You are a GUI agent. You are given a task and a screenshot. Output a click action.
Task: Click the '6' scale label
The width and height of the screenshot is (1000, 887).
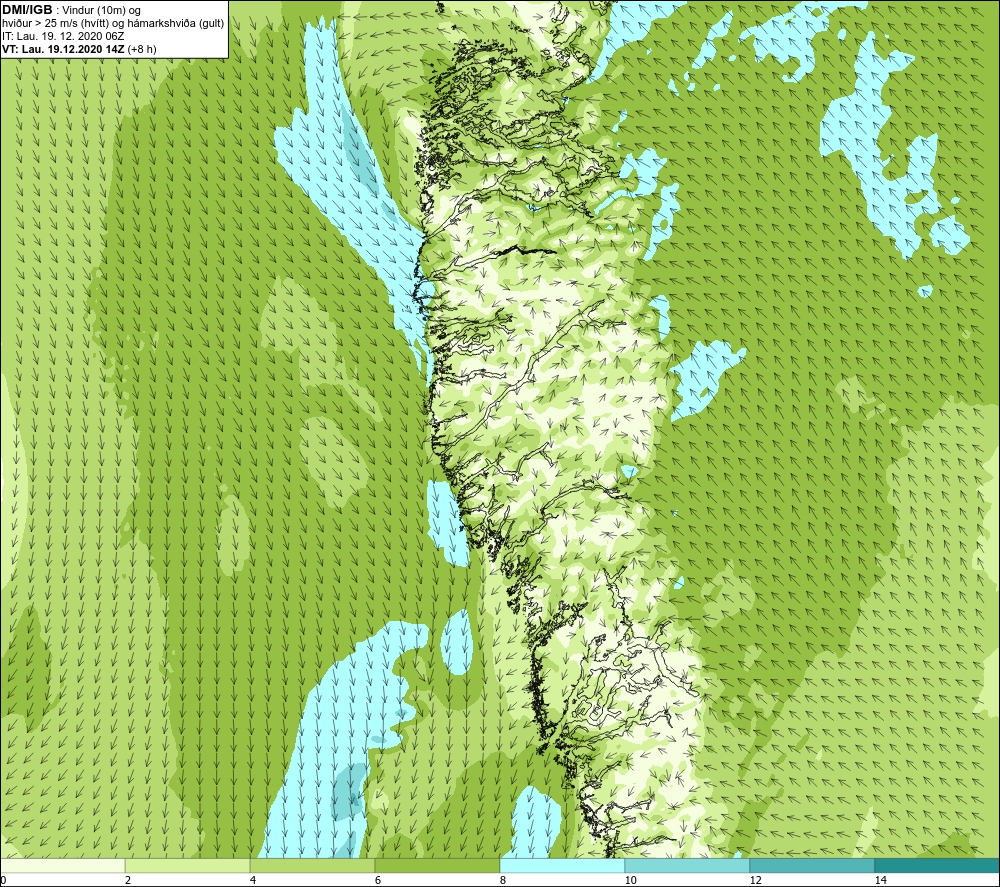tap(378, 880)
